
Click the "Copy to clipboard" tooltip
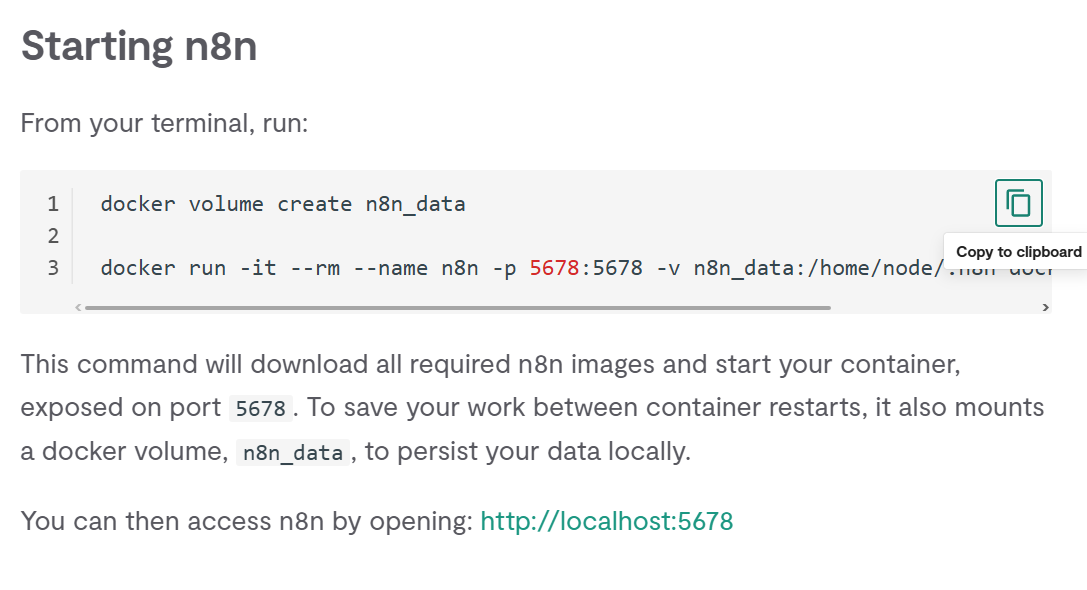coord(1018,252)
